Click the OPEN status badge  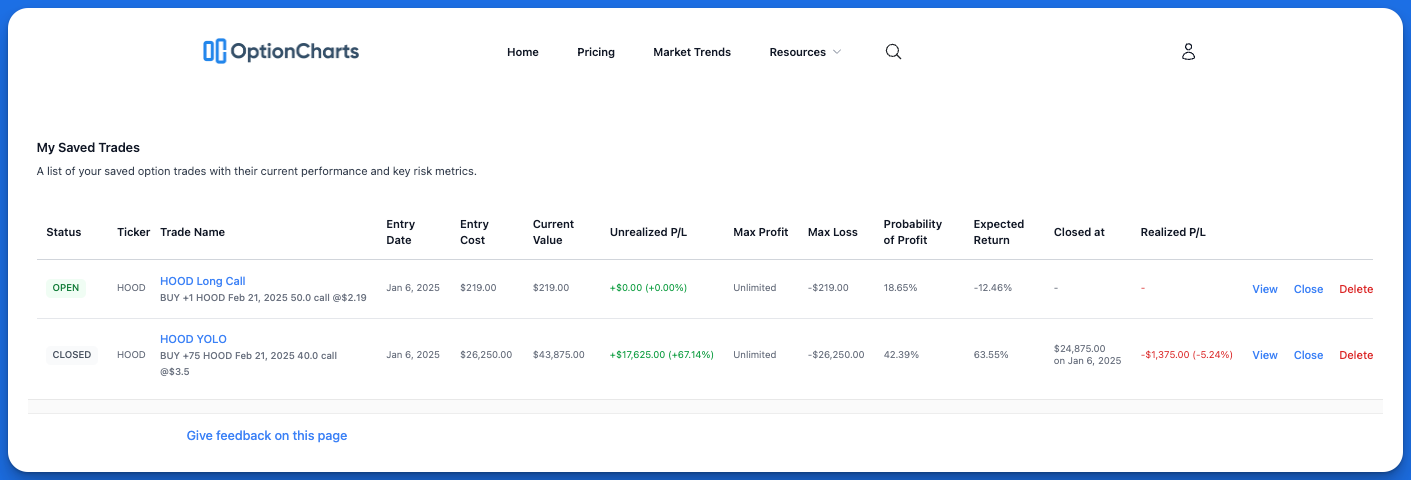(66, 288)
